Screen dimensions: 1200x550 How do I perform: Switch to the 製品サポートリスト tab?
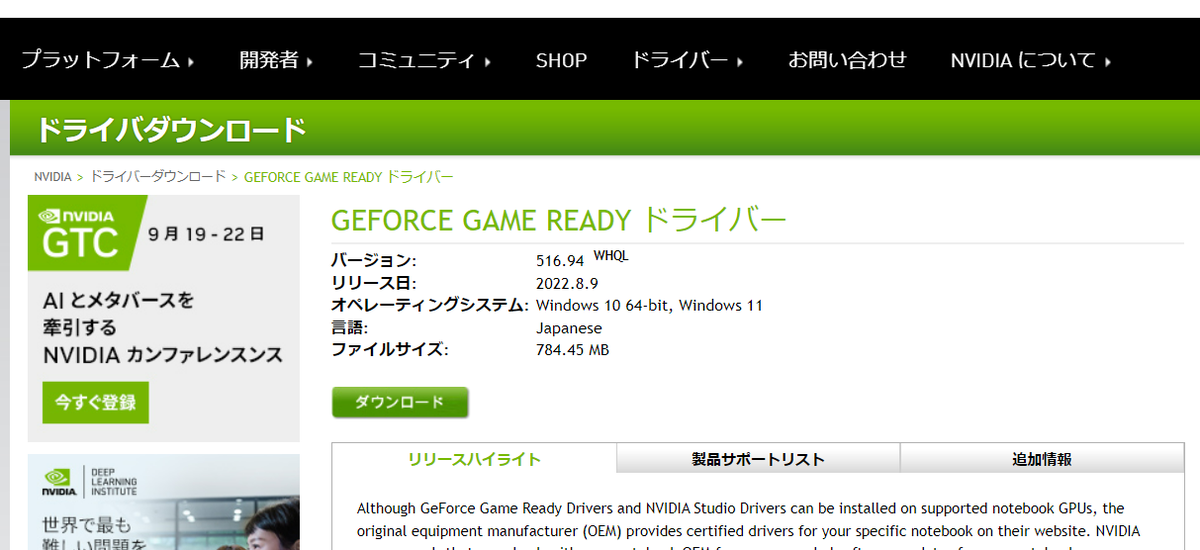pos(758,459)
